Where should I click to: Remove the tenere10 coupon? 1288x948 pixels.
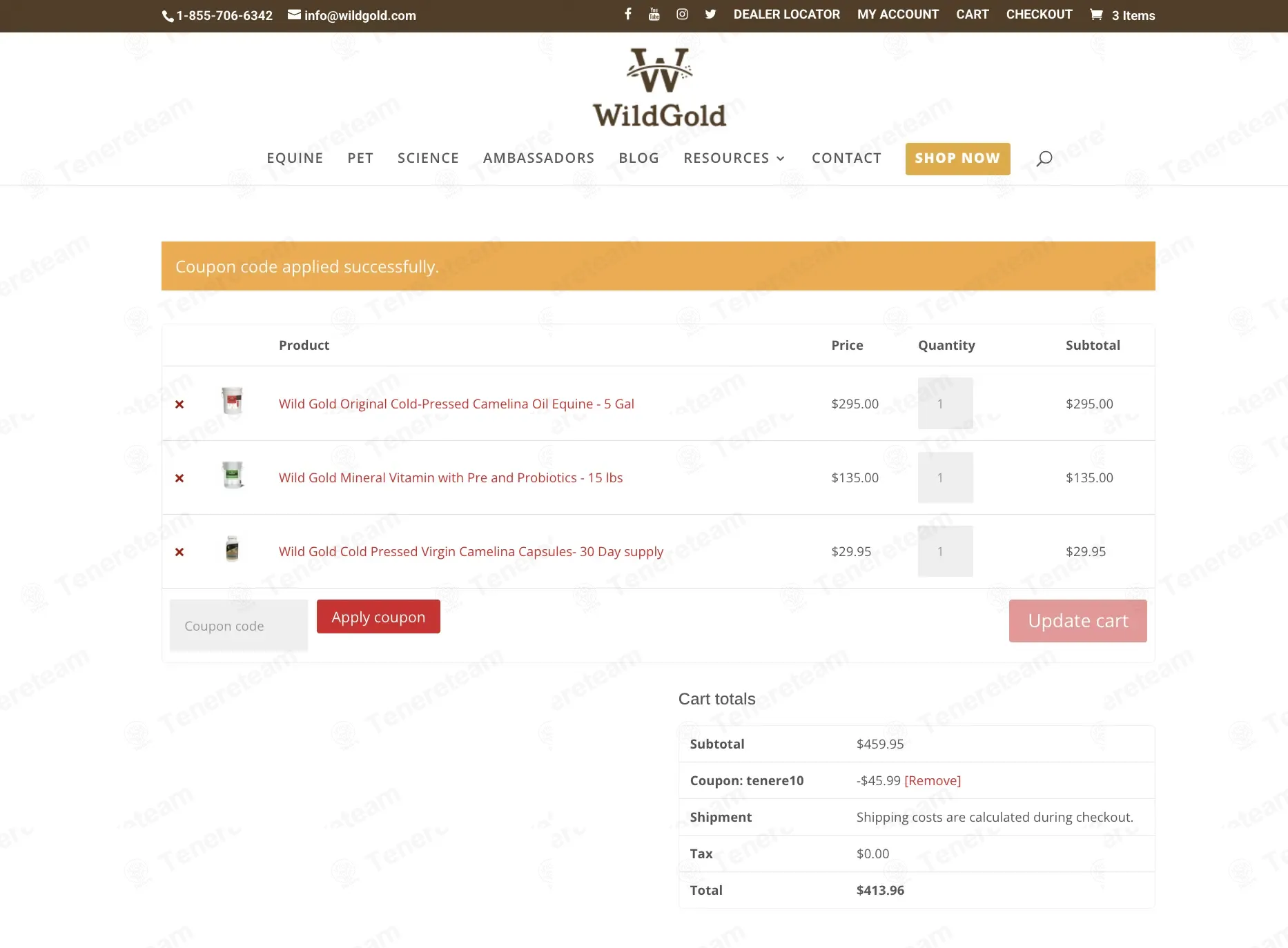tap(933, 780)
